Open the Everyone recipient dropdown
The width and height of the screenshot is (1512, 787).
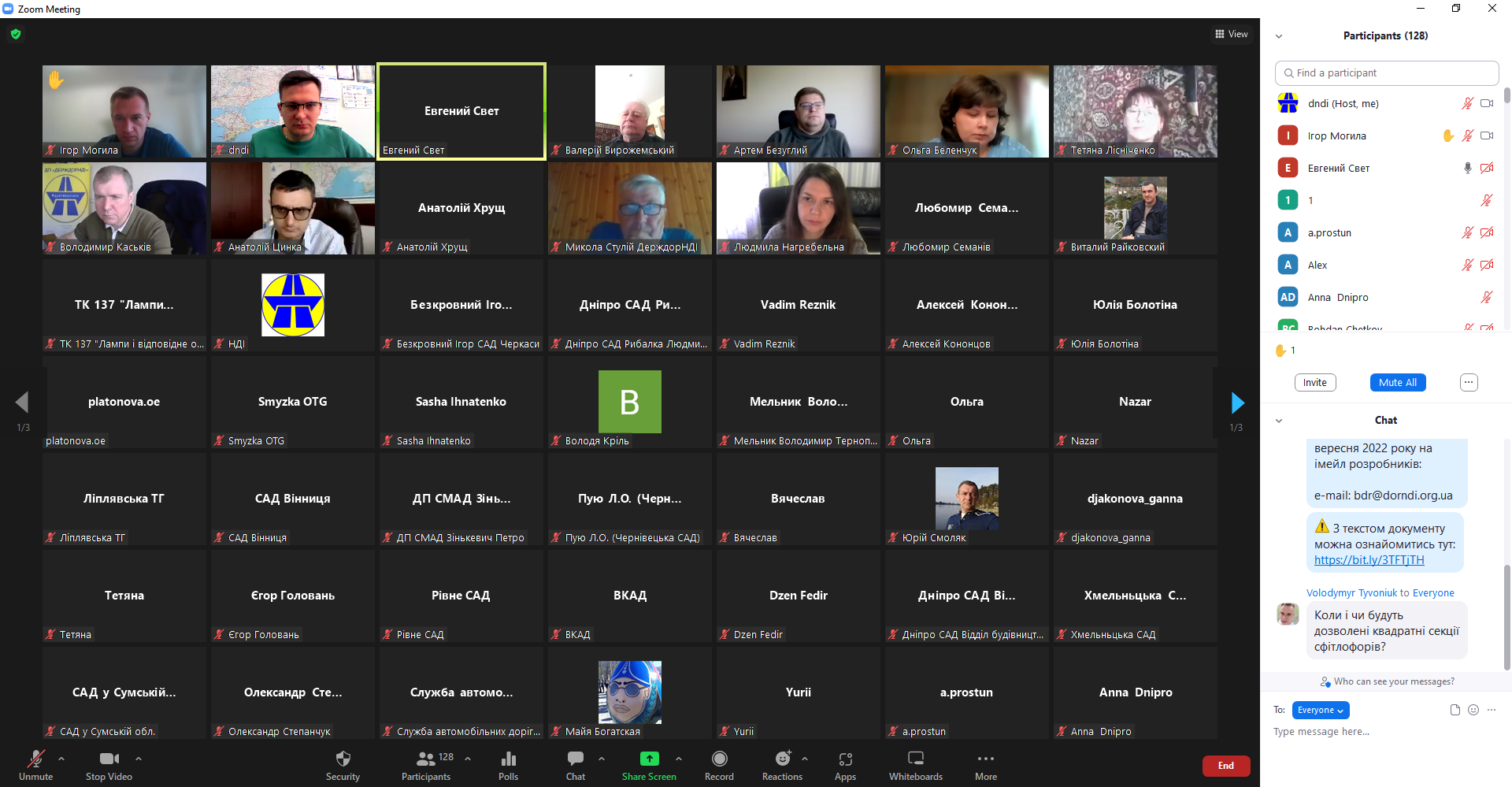point(1321,710)
